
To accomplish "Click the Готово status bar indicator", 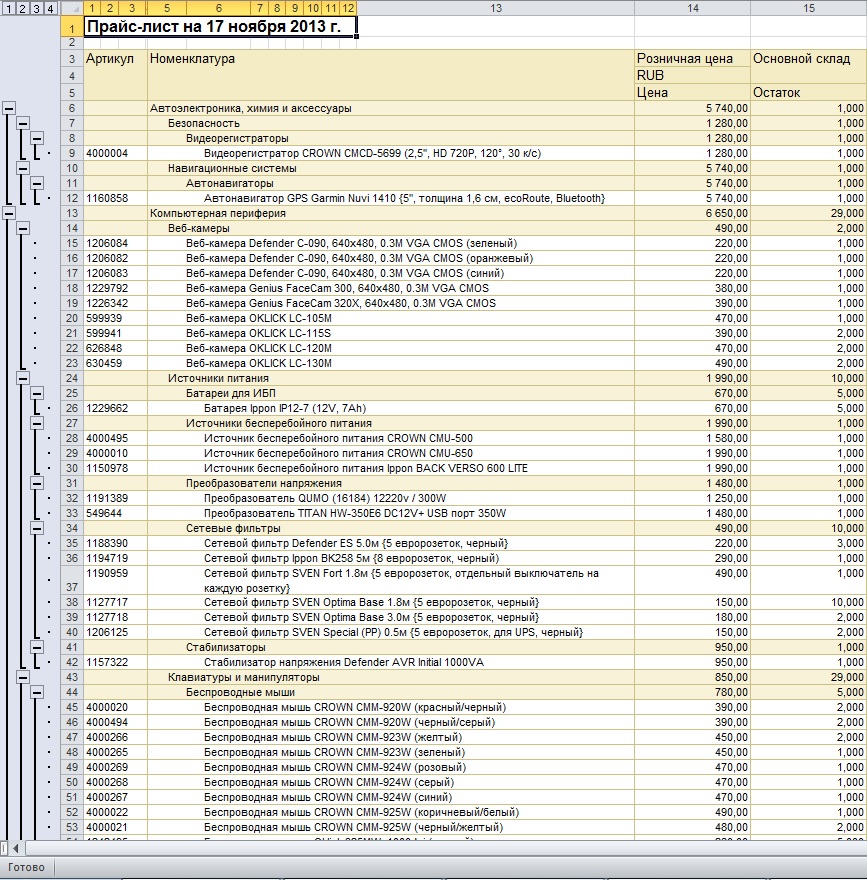I will 26,867.
